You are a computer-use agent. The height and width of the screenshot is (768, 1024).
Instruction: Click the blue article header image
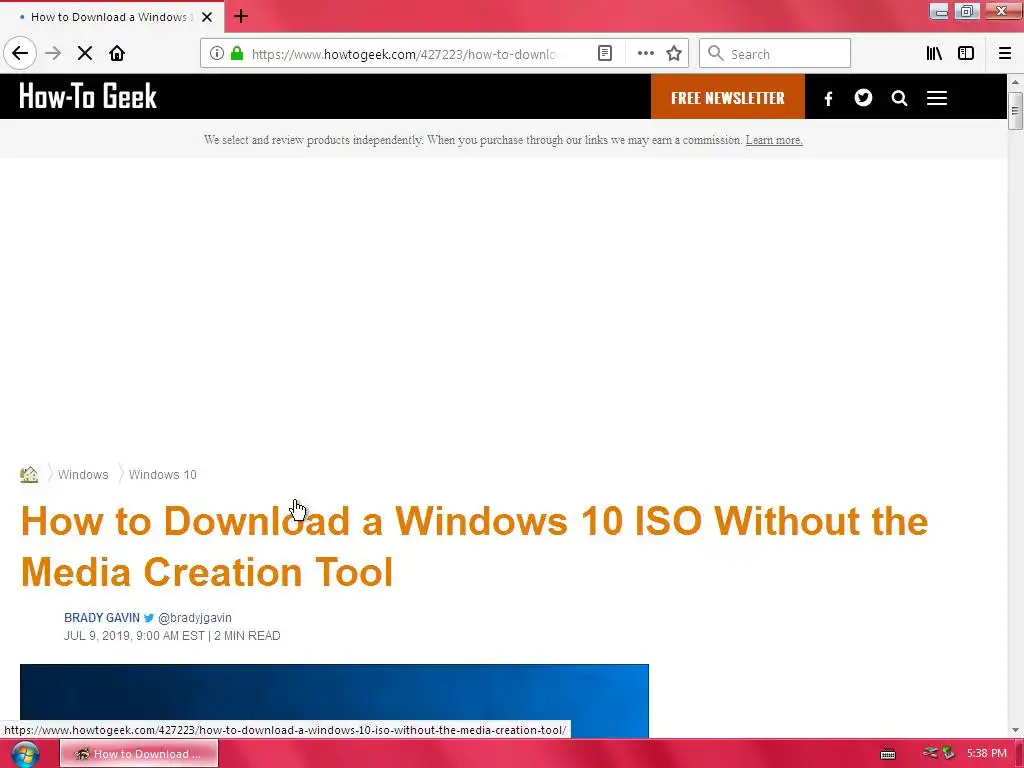click(x=334, y=701)
